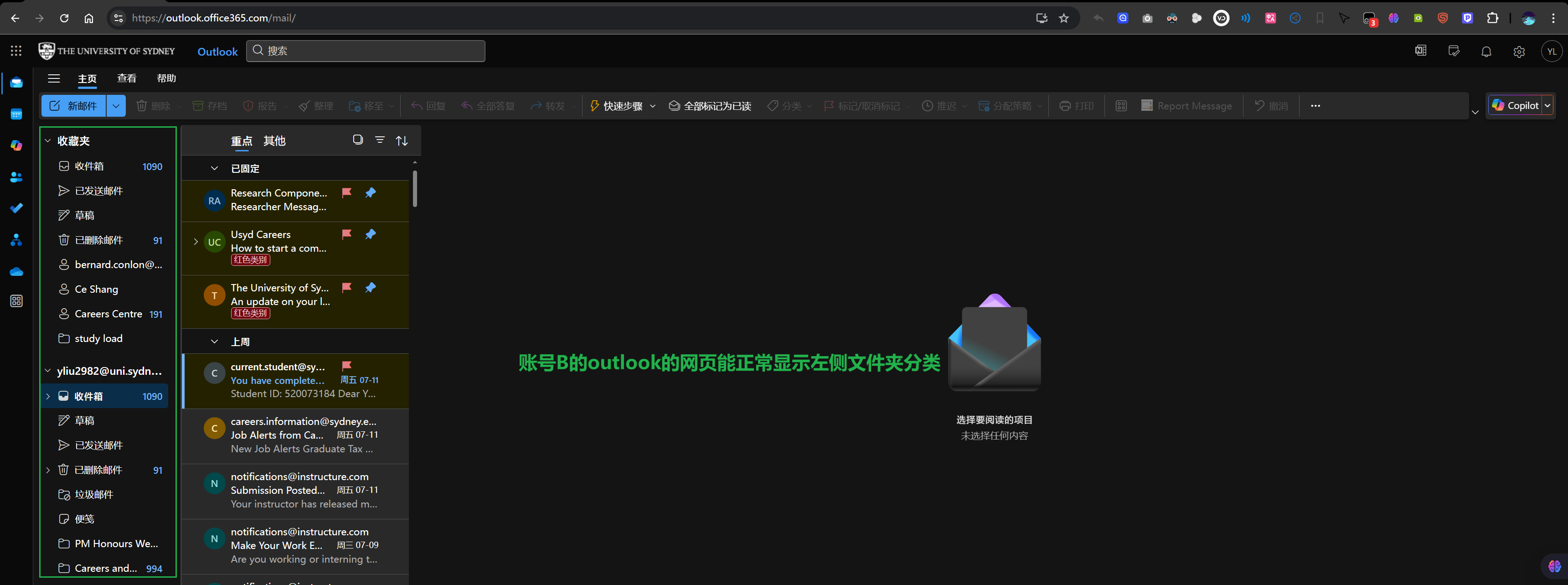Toggle flag on current.student message
Viewport: 1568px width, 585px height.
(346, 366)
